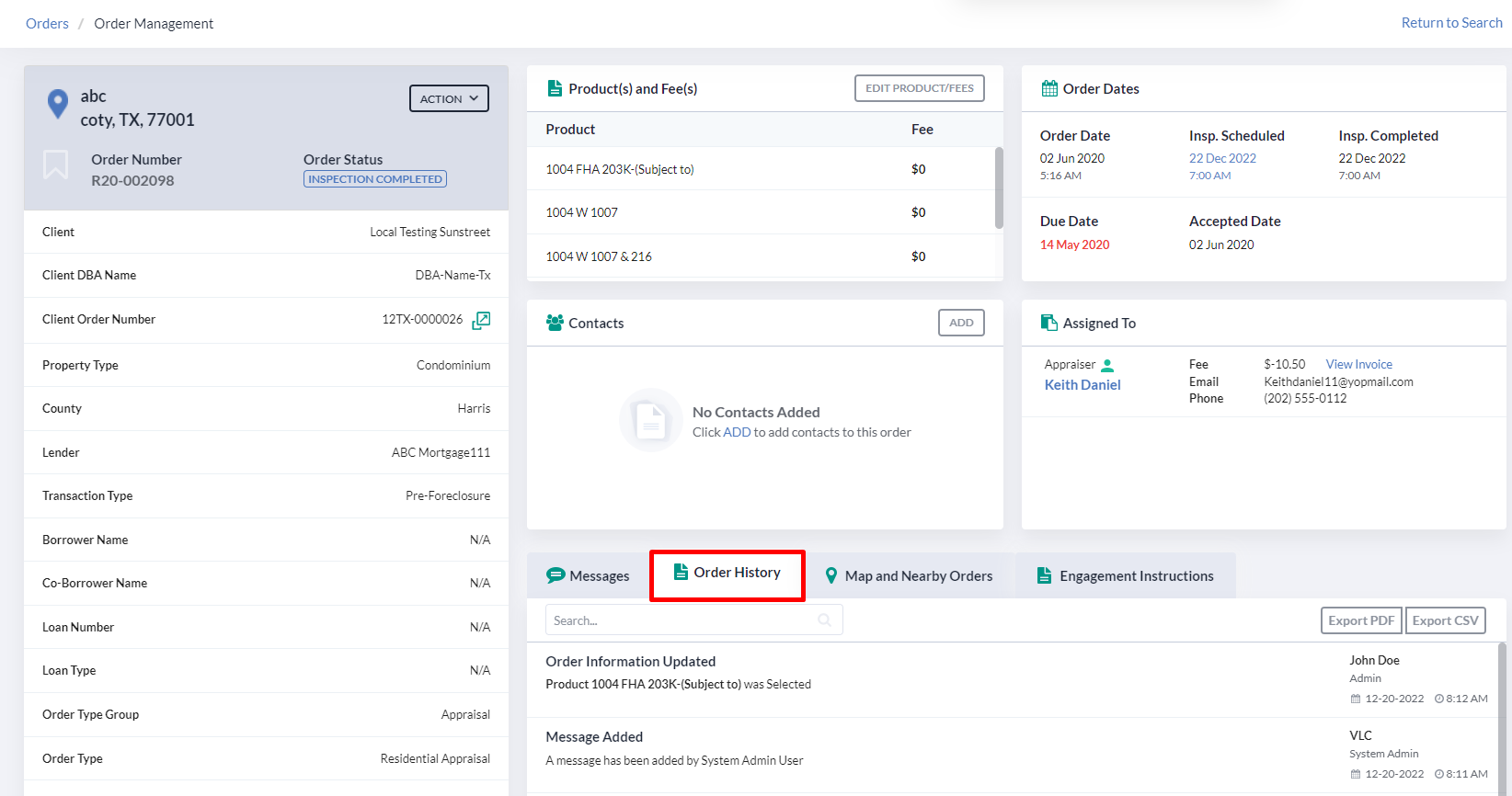Click the Engagement Instructions document icon
The image size is (1512, 796).
[1044, 575]
